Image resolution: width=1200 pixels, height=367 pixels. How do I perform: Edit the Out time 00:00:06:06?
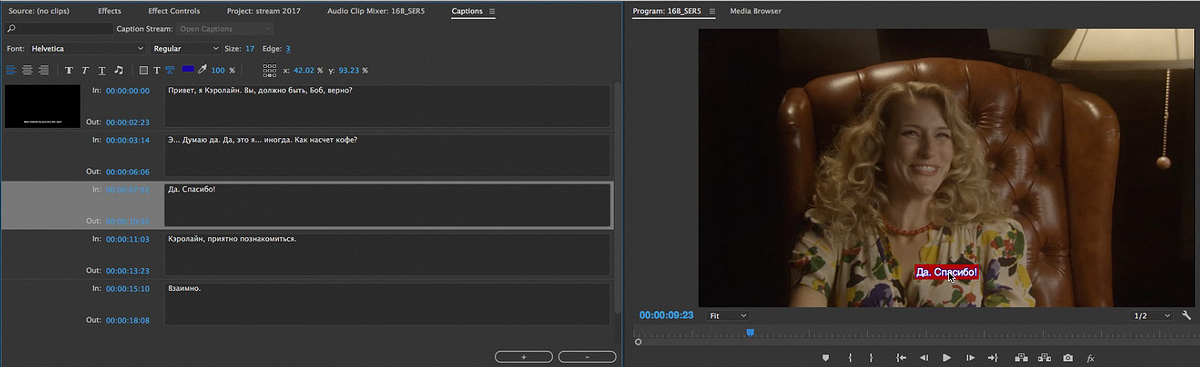(128, 171)
